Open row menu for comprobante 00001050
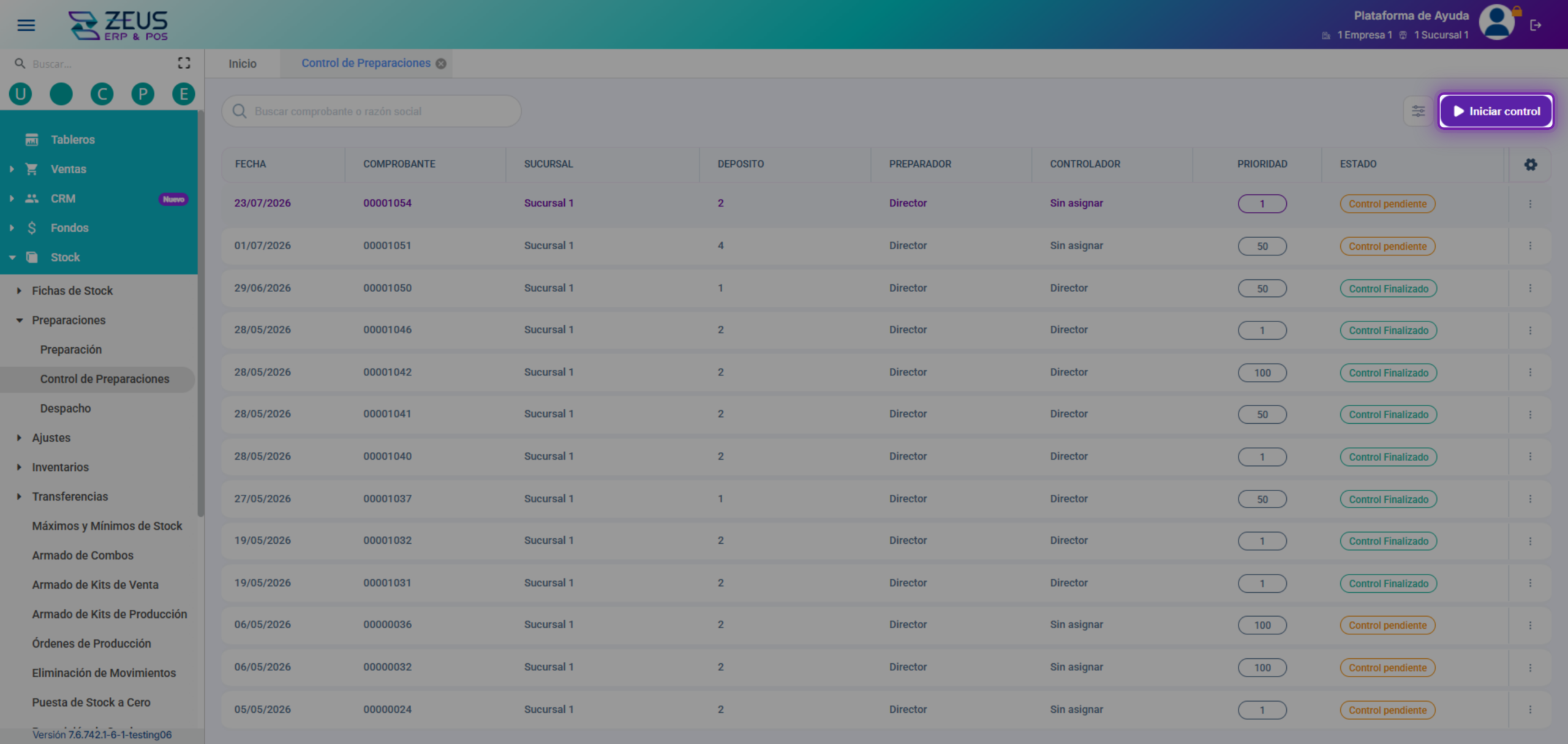 click(1530, 288)
